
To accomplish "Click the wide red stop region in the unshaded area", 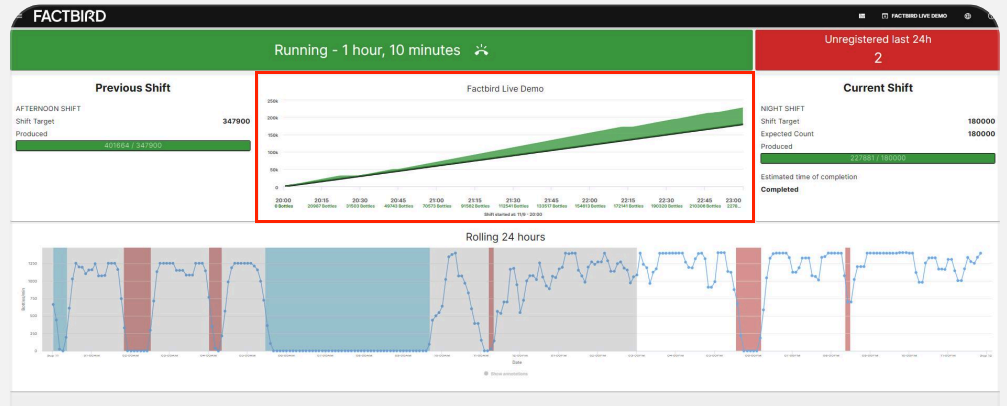I will tap(748, 299).
